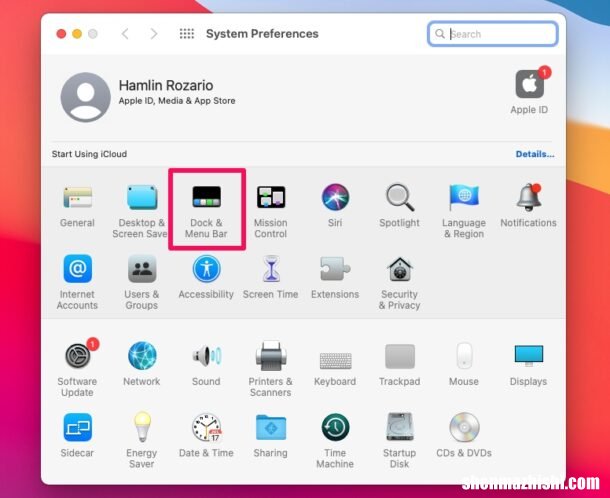The image size is (610, 498).
Task: Click the Search preferences field
Action: pos(493,34)
